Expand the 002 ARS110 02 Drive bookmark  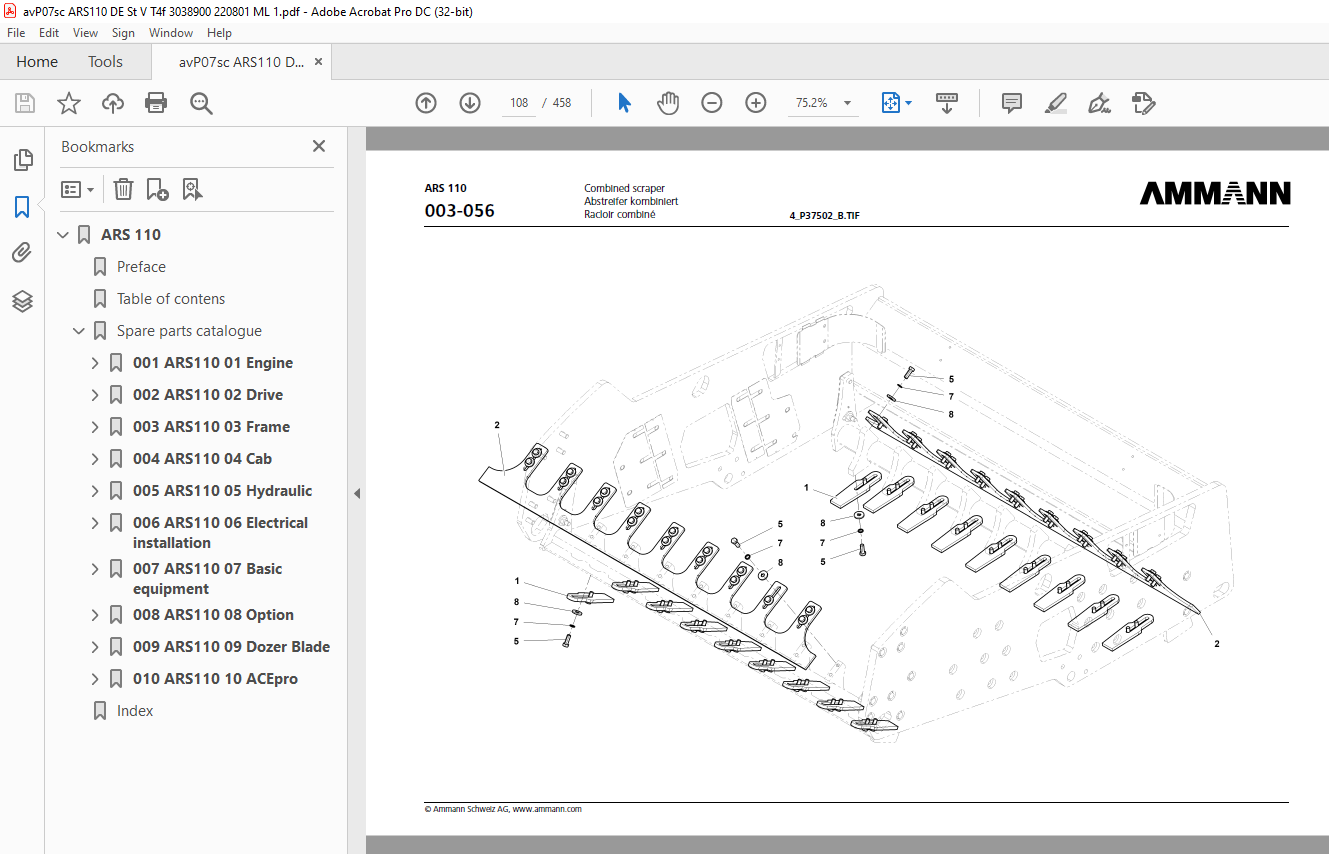tap(95, 395)
